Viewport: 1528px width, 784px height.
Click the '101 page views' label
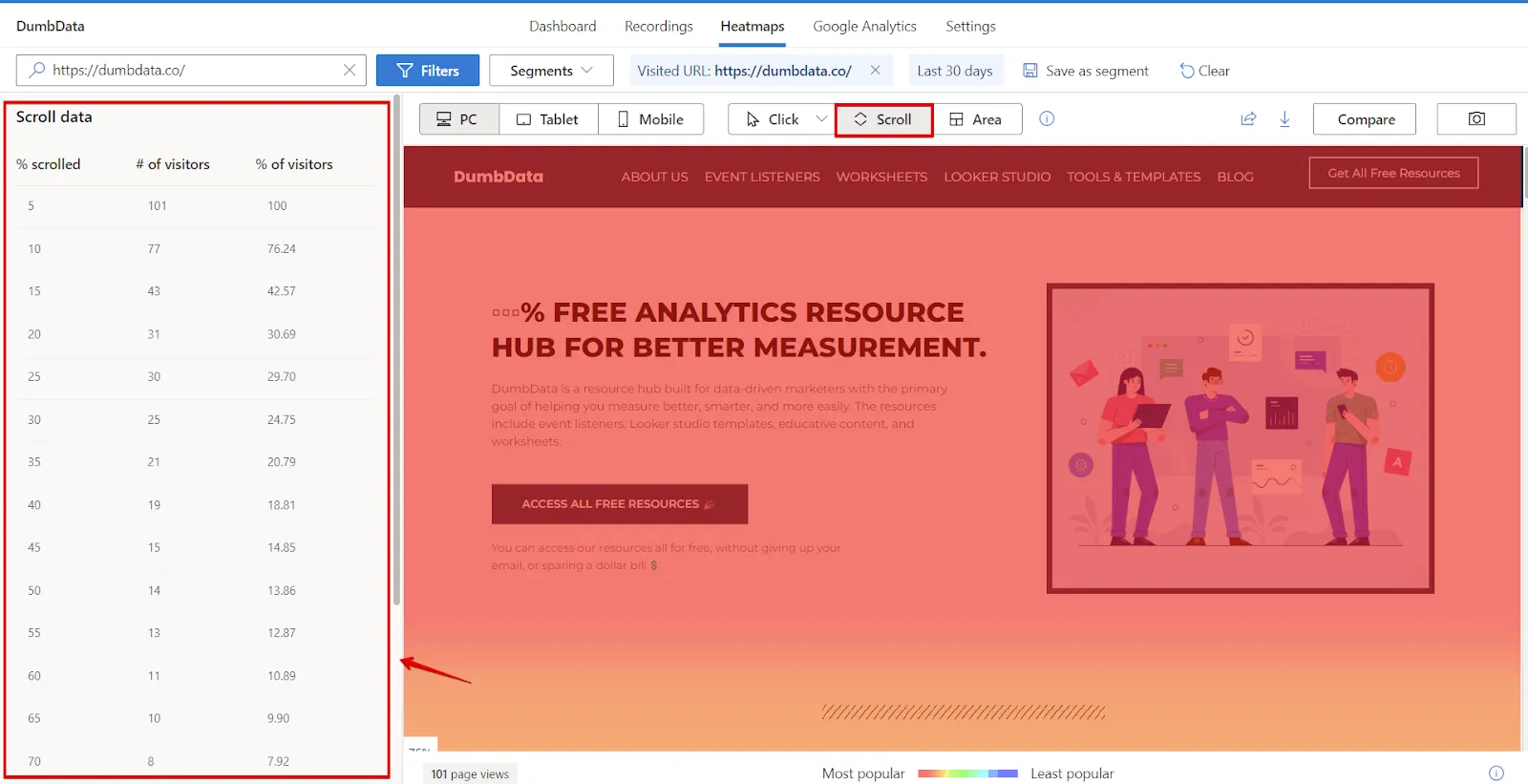click(x=470, y=773)
